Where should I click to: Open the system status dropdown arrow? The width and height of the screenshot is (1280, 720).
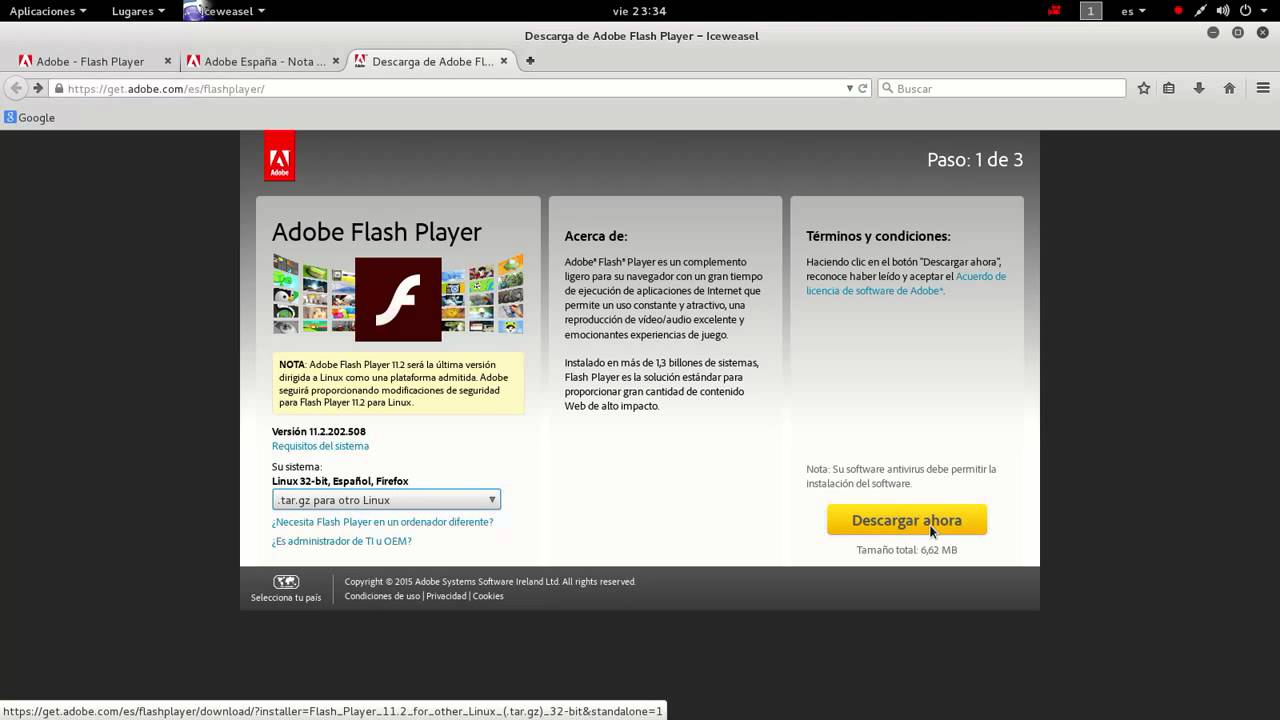click(x=1266, y=11)
